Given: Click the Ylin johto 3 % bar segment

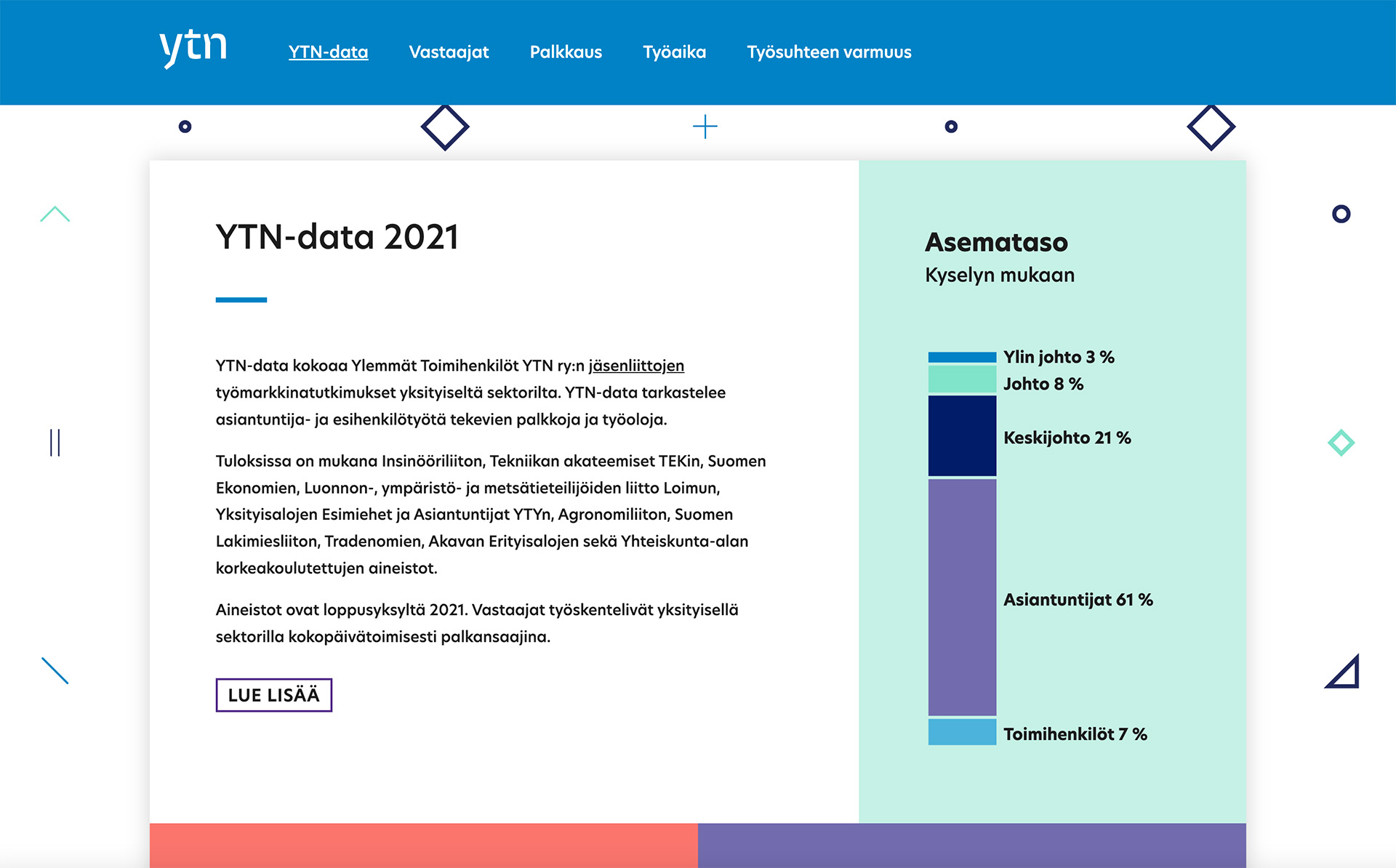Looking at the screenshot, I should coord(962,357).
